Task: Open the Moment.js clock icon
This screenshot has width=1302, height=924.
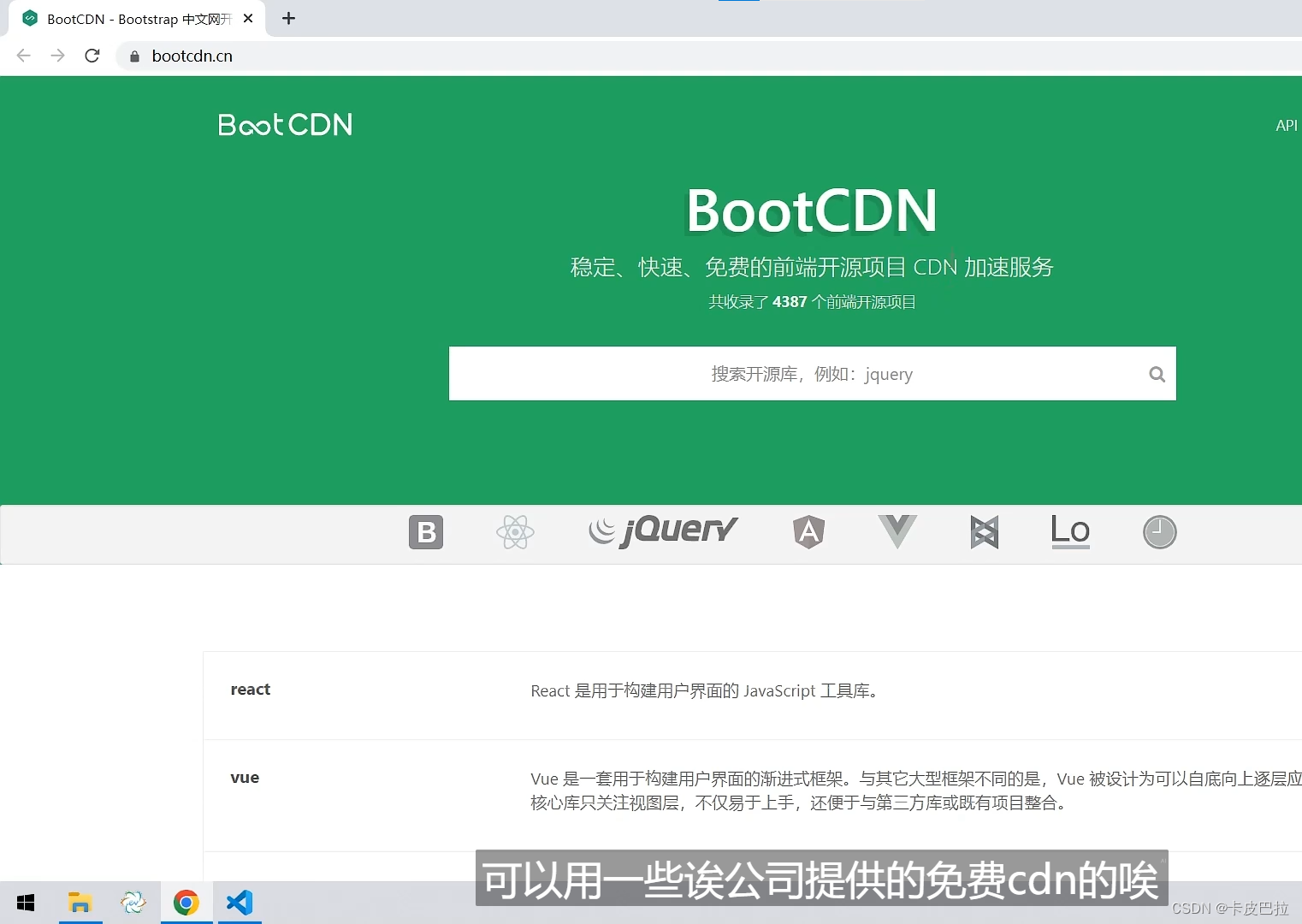Action: (x=1160, y=532)
